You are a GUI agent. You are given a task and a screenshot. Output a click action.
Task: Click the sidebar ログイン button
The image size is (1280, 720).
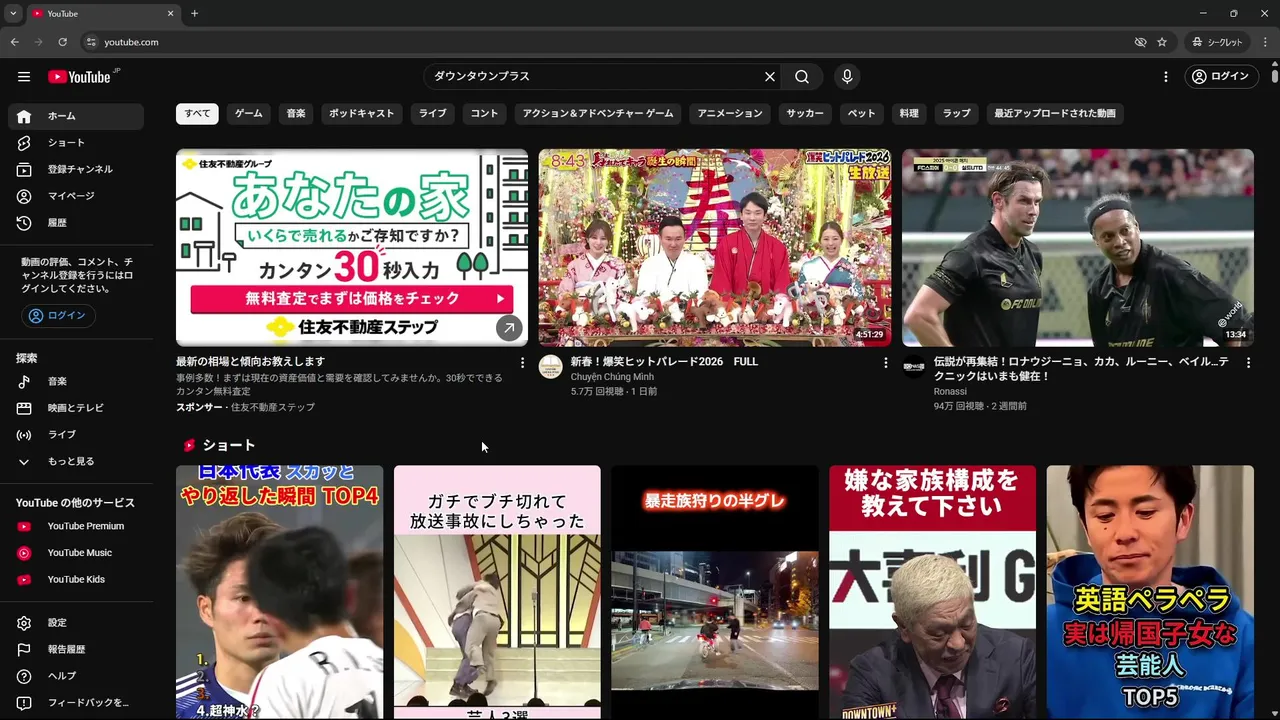[58, 315]
